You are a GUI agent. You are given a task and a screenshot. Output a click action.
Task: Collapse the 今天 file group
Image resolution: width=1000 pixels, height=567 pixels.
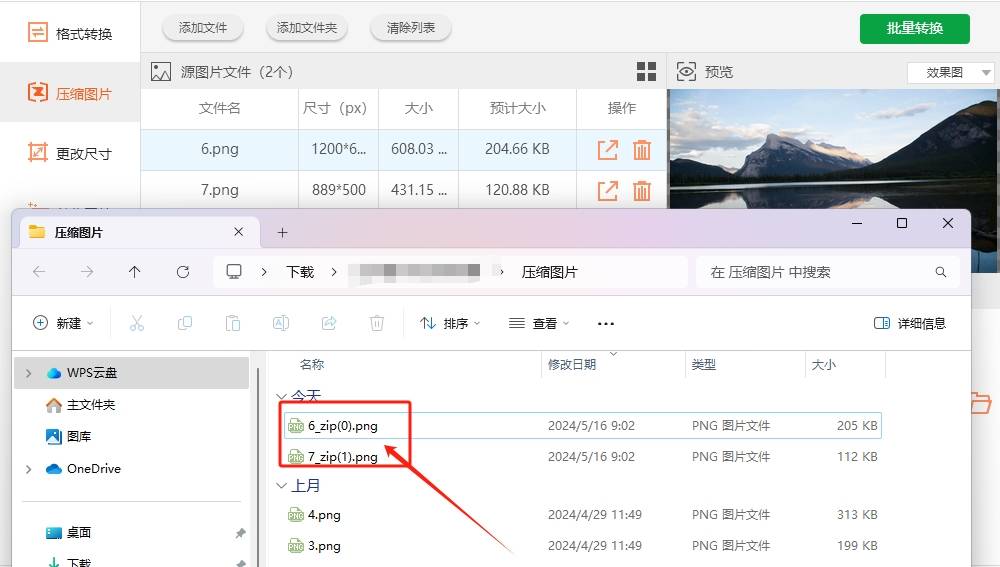(281, 396)
